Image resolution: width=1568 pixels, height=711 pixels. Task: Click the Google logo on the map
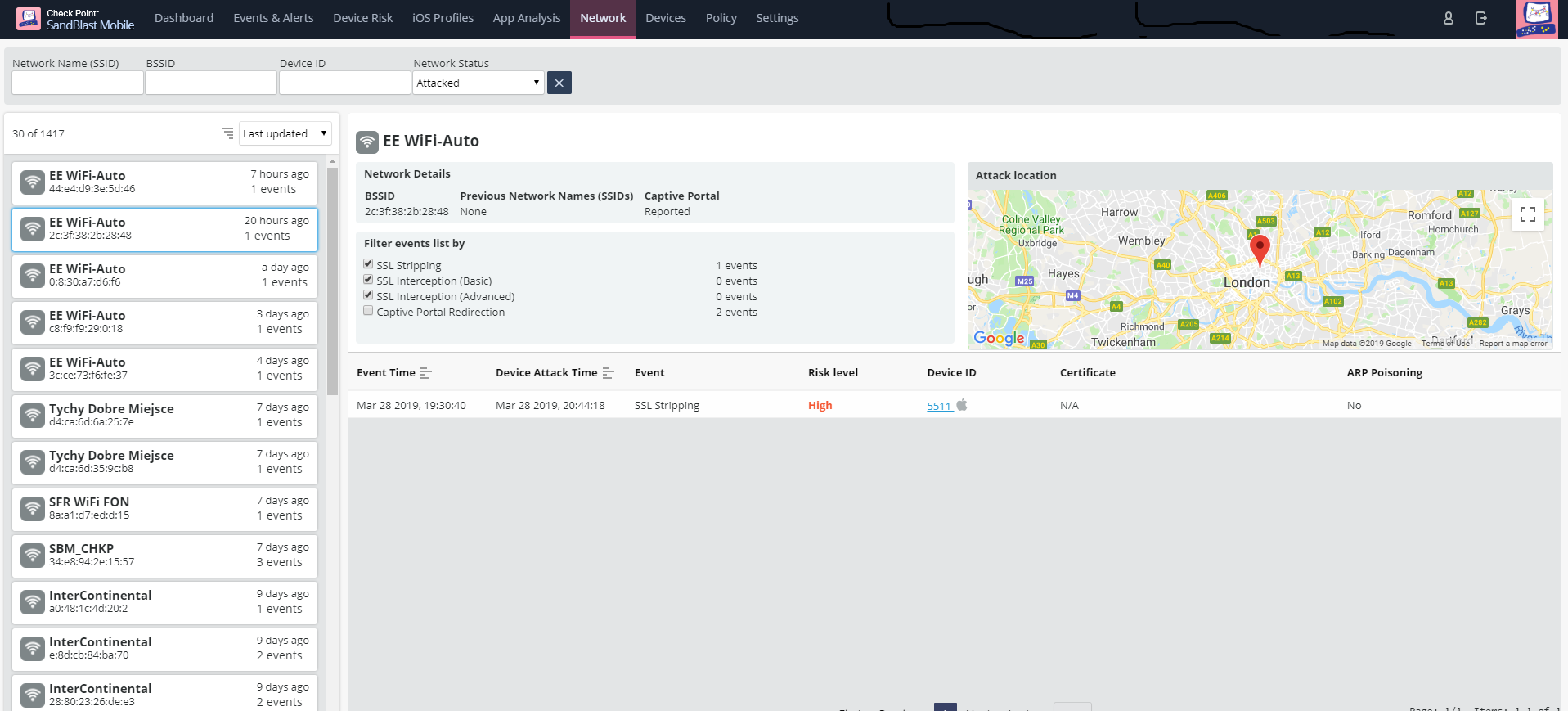(x=999, y=338)
